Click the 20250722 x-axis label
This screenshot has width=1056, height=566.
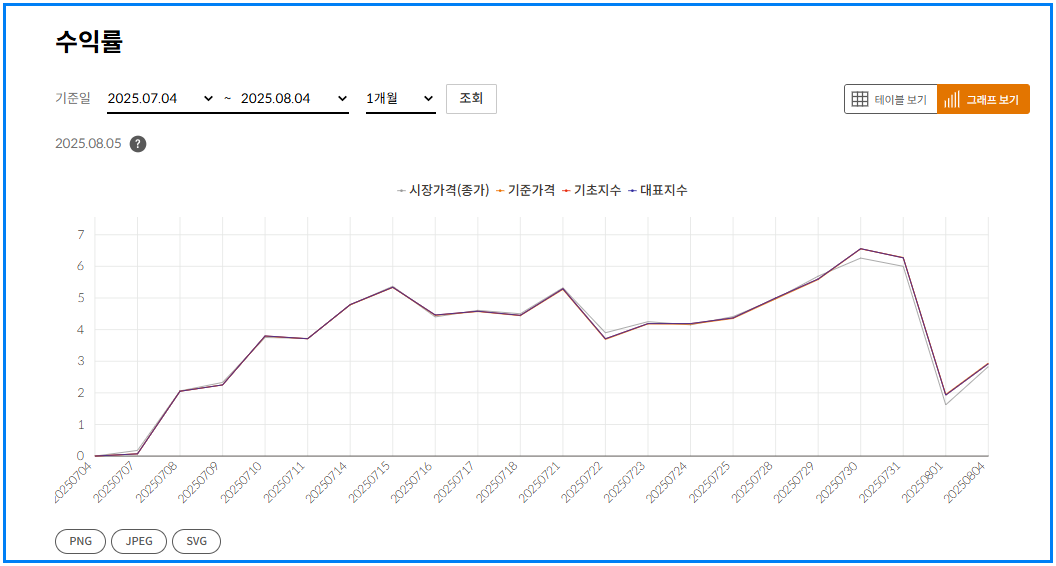coord(583,482)
